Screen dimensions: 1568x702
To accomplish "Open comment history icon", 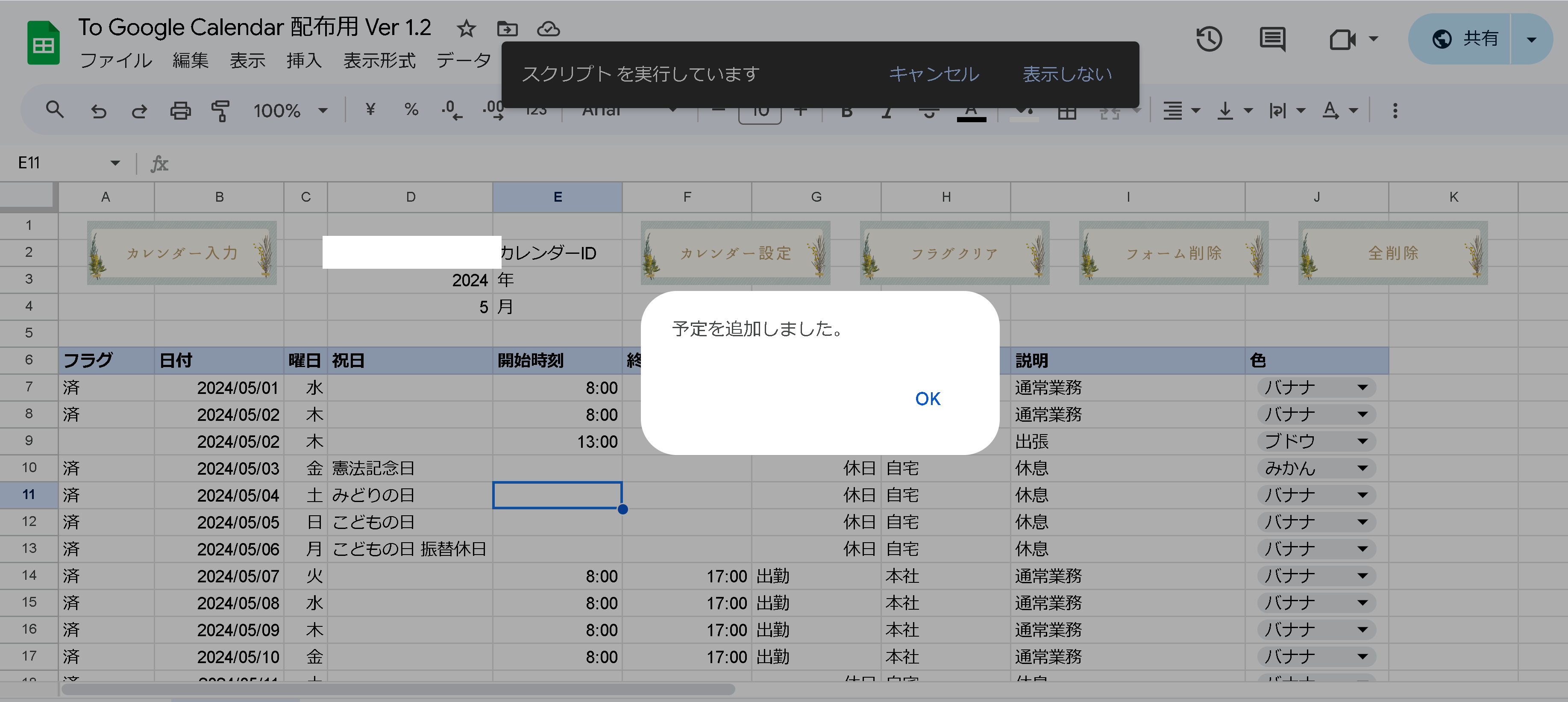I will tap(1272, 39).
